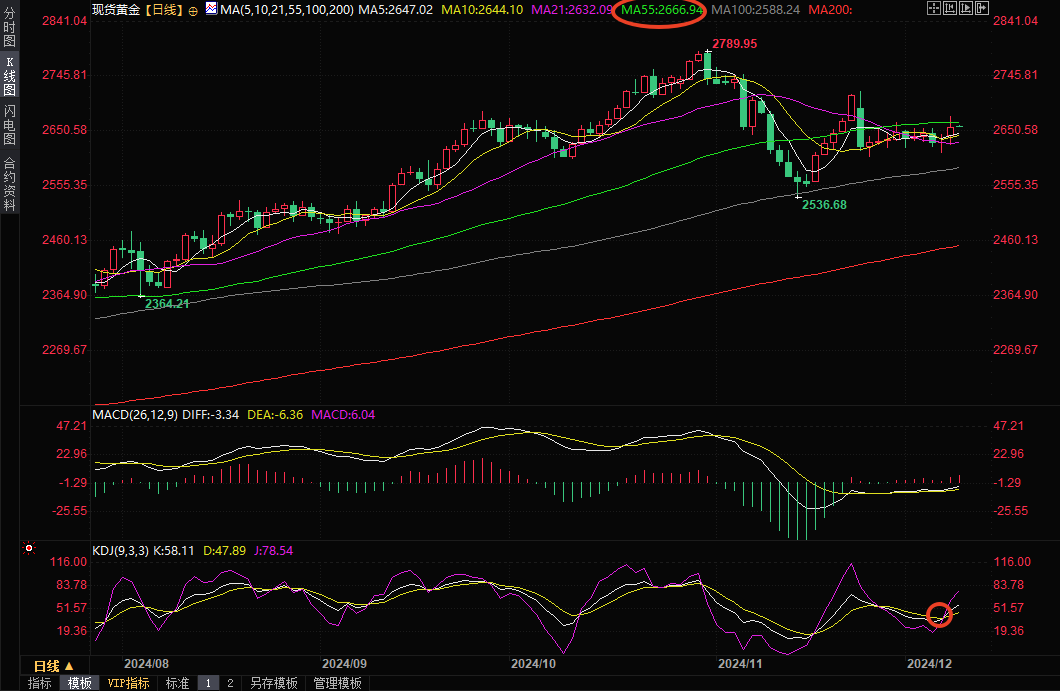
Task: Select the 标准 standard template option
Action: click(177, 683)
